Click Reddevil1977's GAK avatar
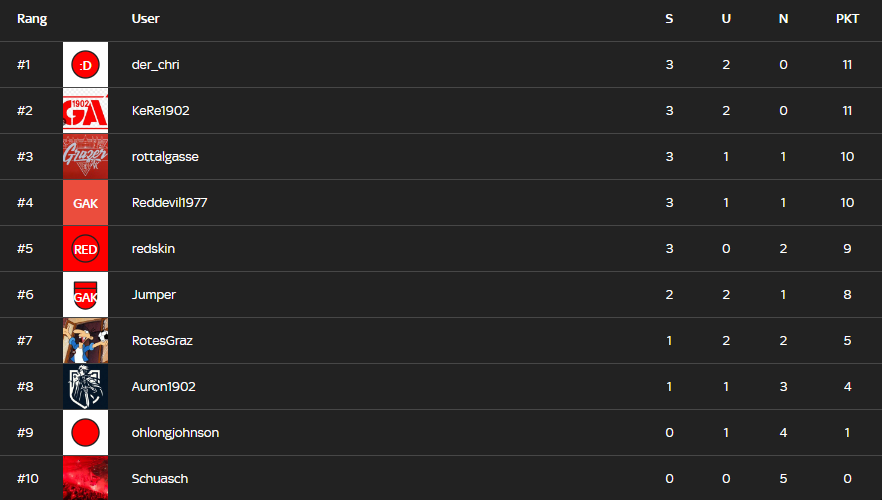Viewport: 882px width, 500px height. (x=85, y=203)
